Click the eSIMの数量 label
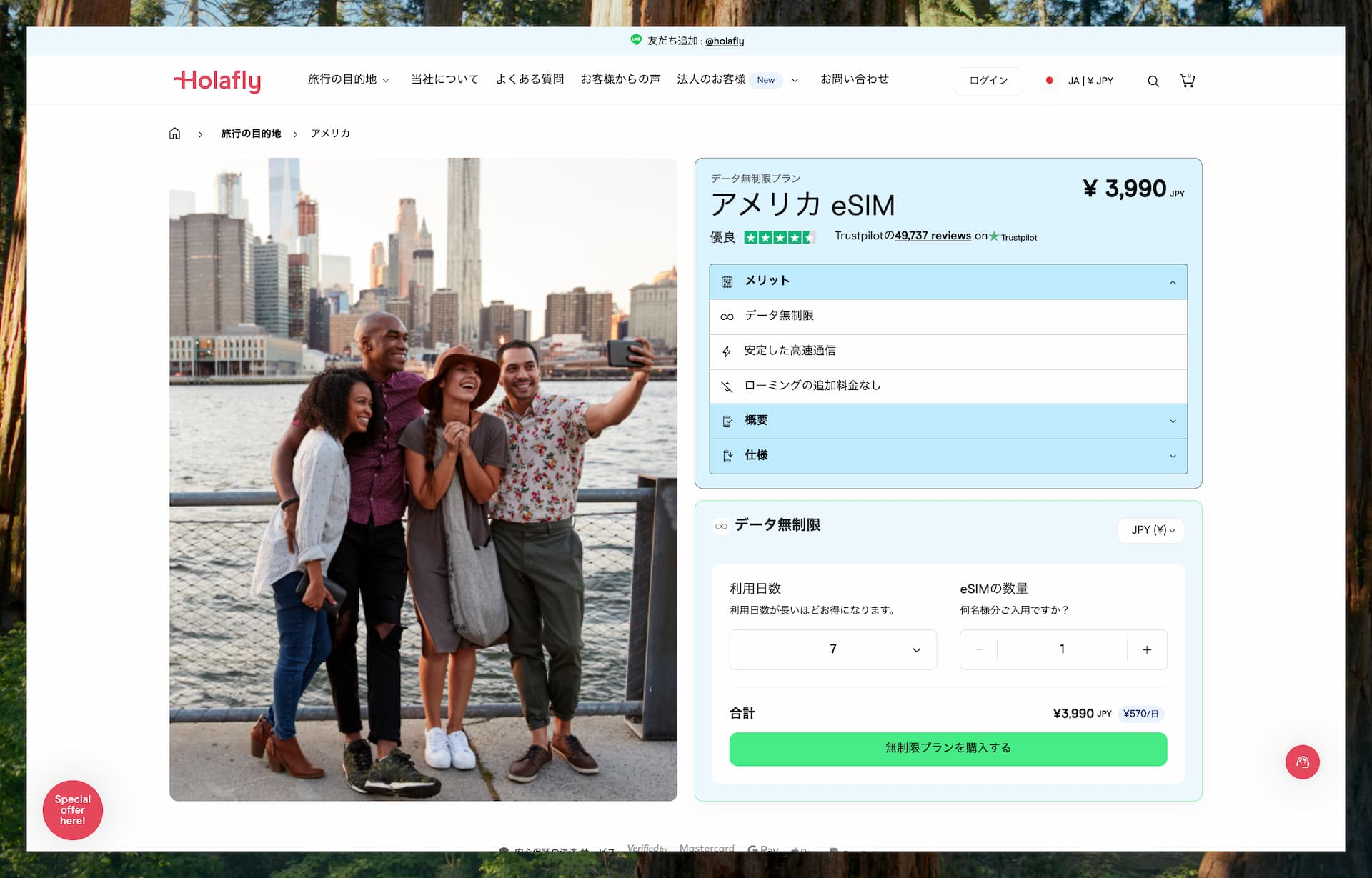The image size is (1372, 878). (x=993, y=589)
